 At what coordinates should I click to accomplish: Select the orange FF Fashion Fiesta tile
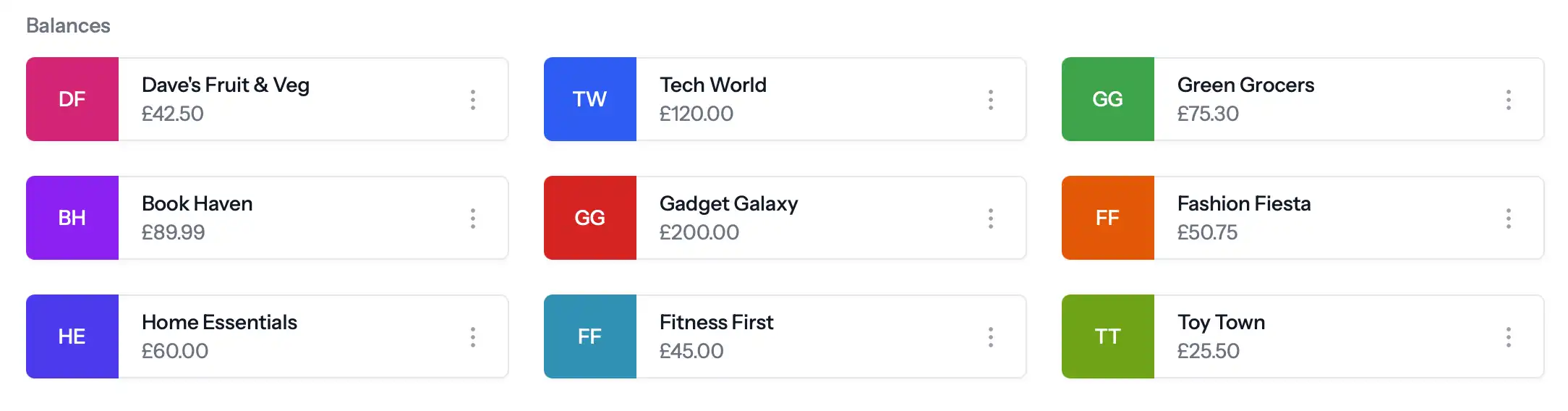pos(1108,218)
